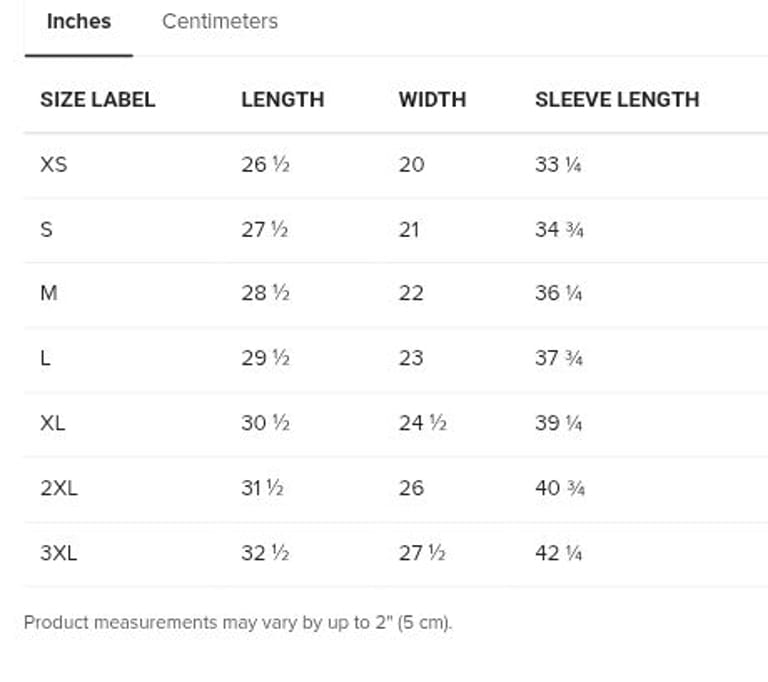Click the L length value 29 ½
768x682 pixels.
point(265,358)
